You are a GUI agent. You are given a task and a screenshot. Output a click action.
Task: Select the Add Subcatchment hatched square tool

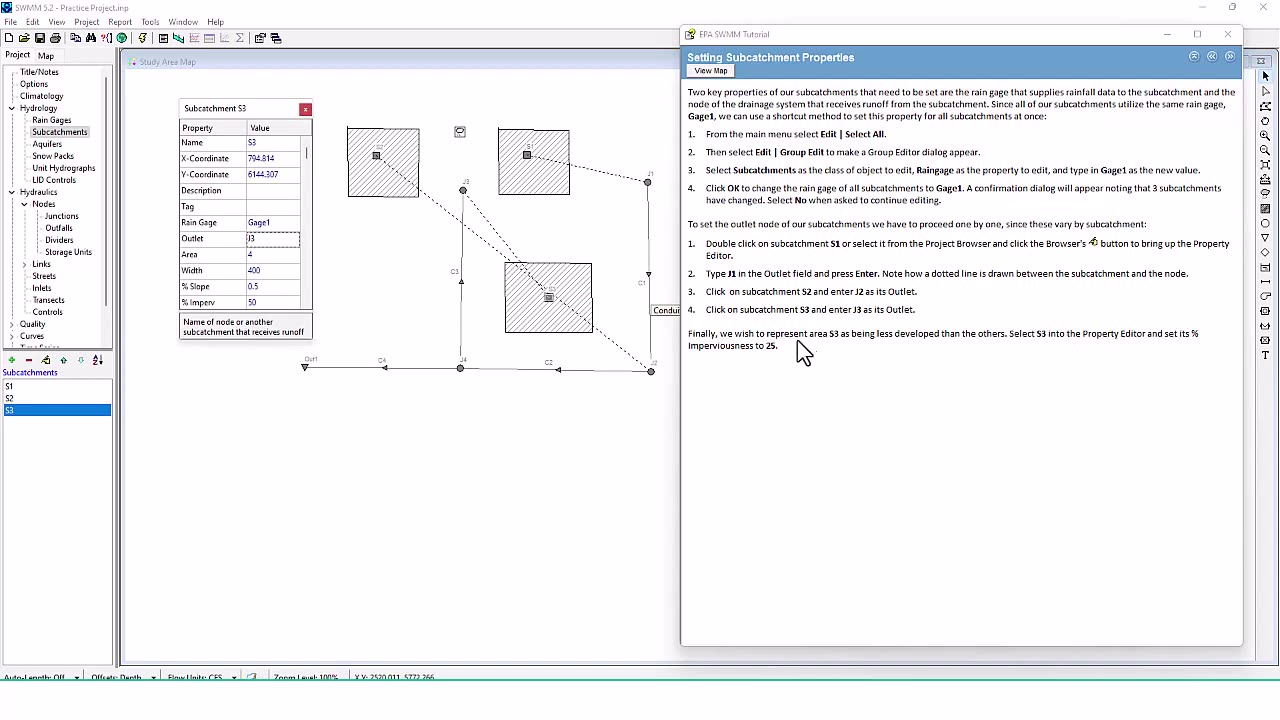click(x=1265, y=209)
